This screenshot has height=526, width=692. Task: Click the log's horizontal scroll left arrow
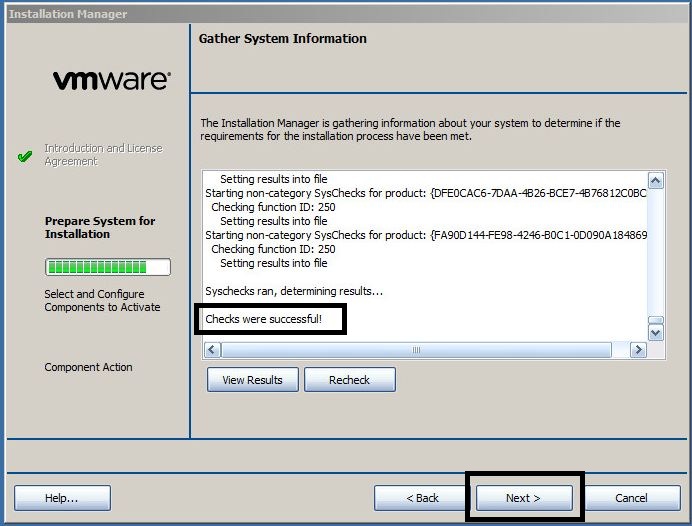(x=212, y=350)
